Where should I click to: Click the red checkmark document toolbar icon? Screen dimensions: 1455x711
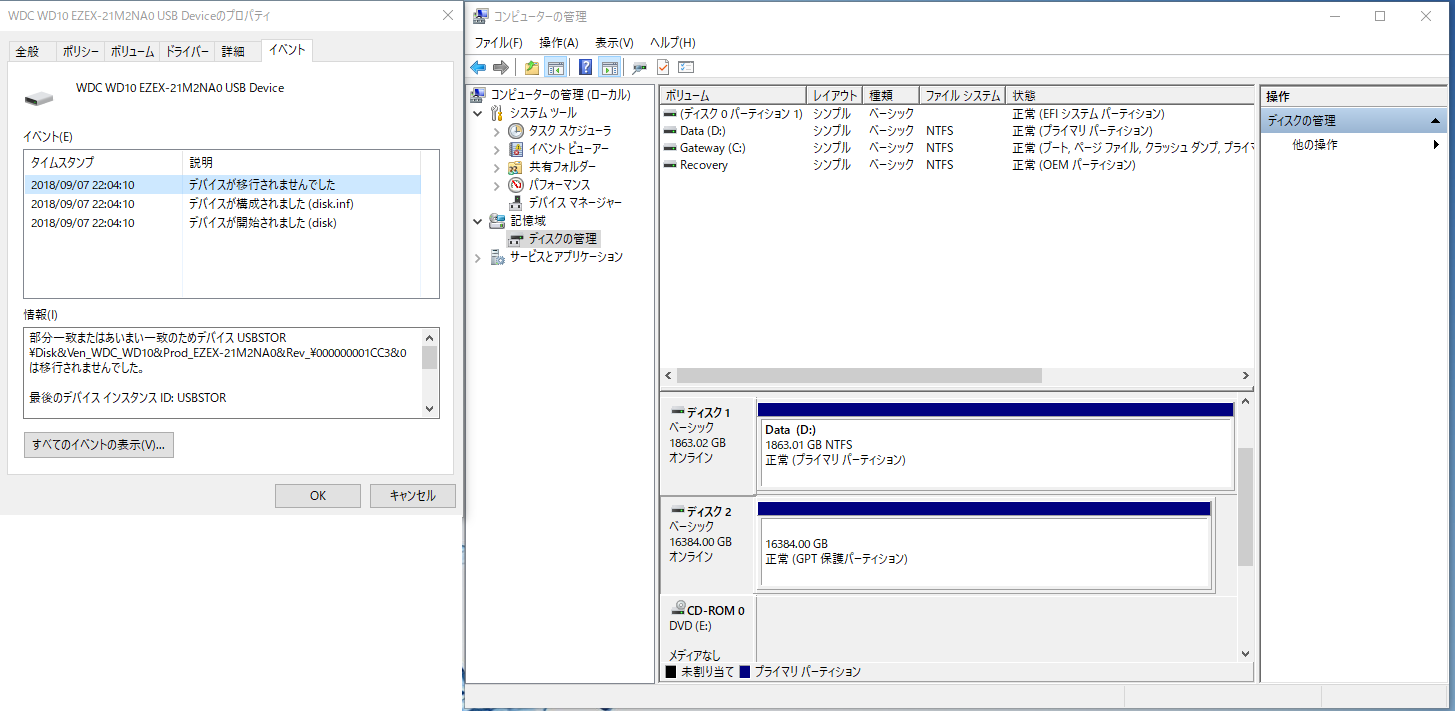point(662,67)
